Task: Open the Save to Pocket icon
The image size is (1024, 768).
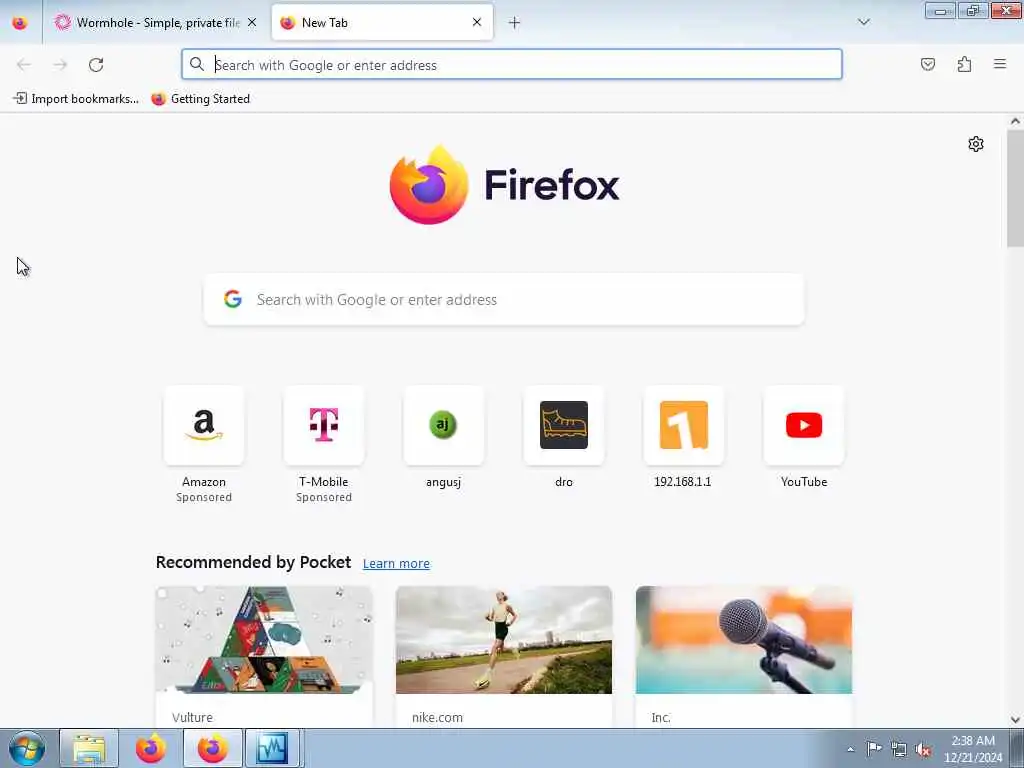Action: 927,64
